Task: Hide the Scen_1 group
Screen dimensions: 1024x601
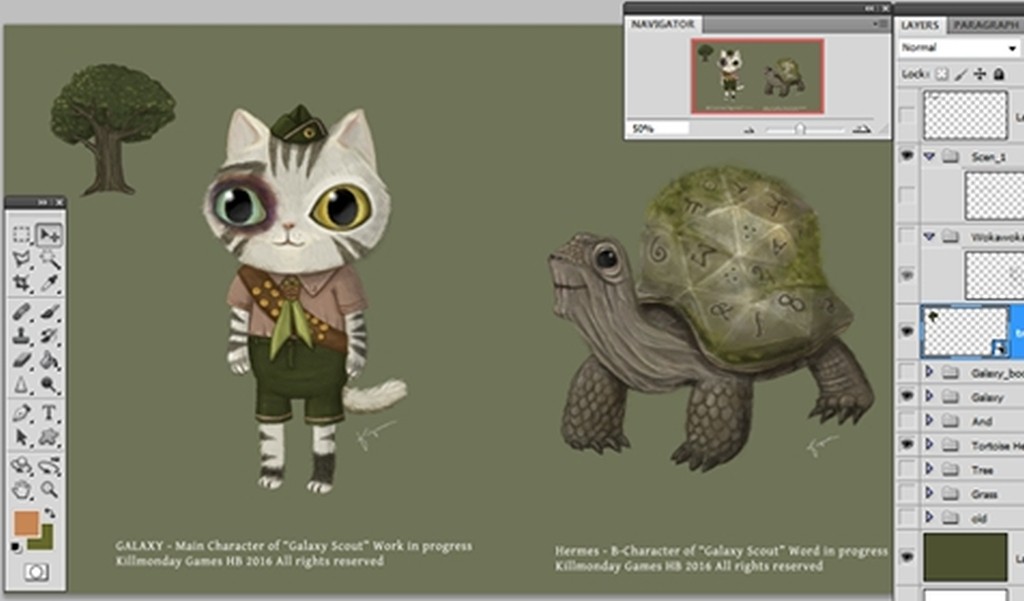Action: [906, 156]
